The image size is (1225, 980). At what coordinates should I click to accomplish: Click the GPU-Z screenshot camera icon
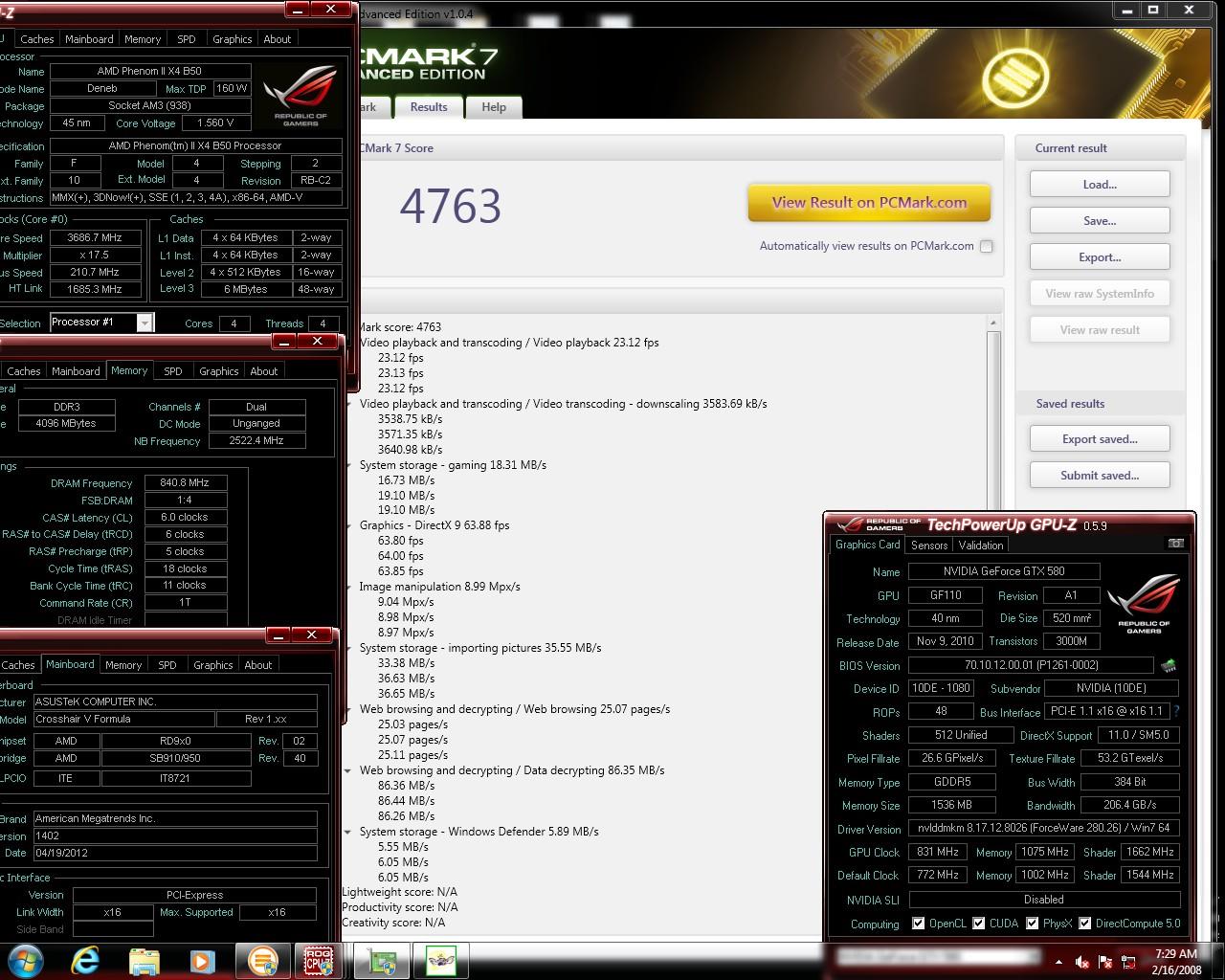point(1176,543)
